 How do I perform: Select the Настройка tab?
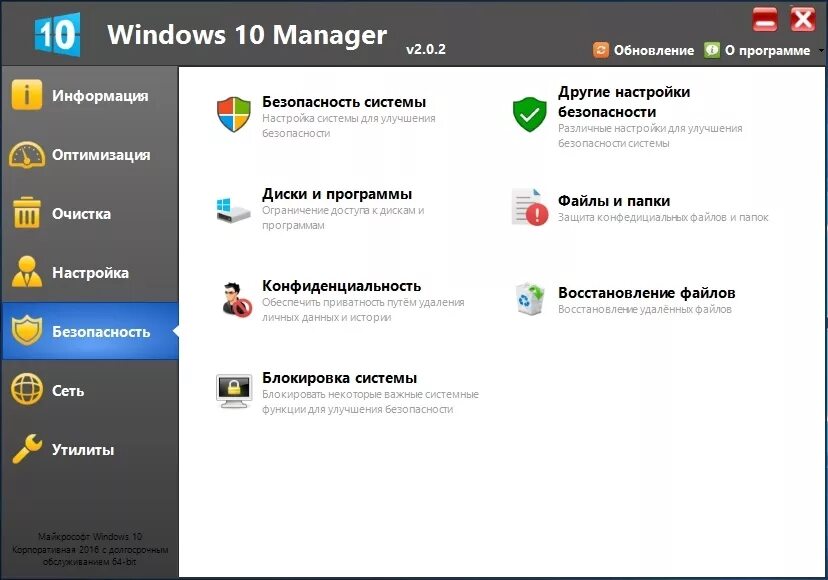tap(90, 273)
